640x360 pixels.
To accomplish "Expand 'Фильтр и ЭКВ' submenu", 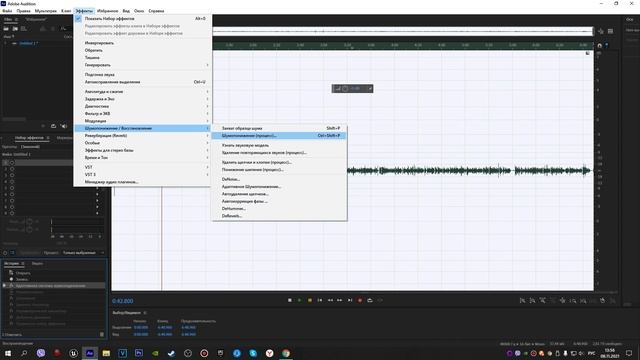I will coord(142,113).
